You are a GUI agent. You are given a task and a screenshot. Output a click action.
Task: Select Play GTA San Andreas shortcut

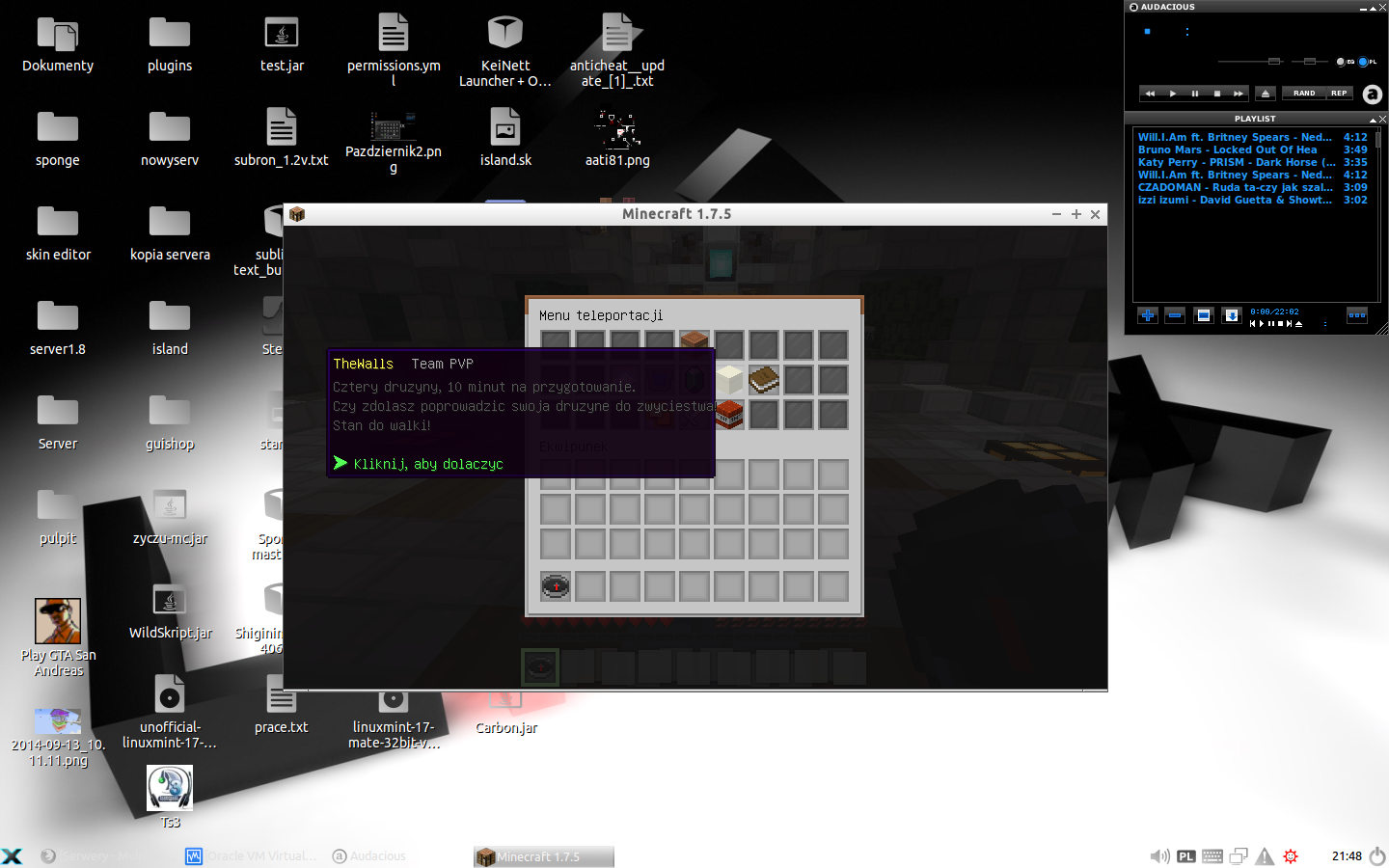click(58, 637)
